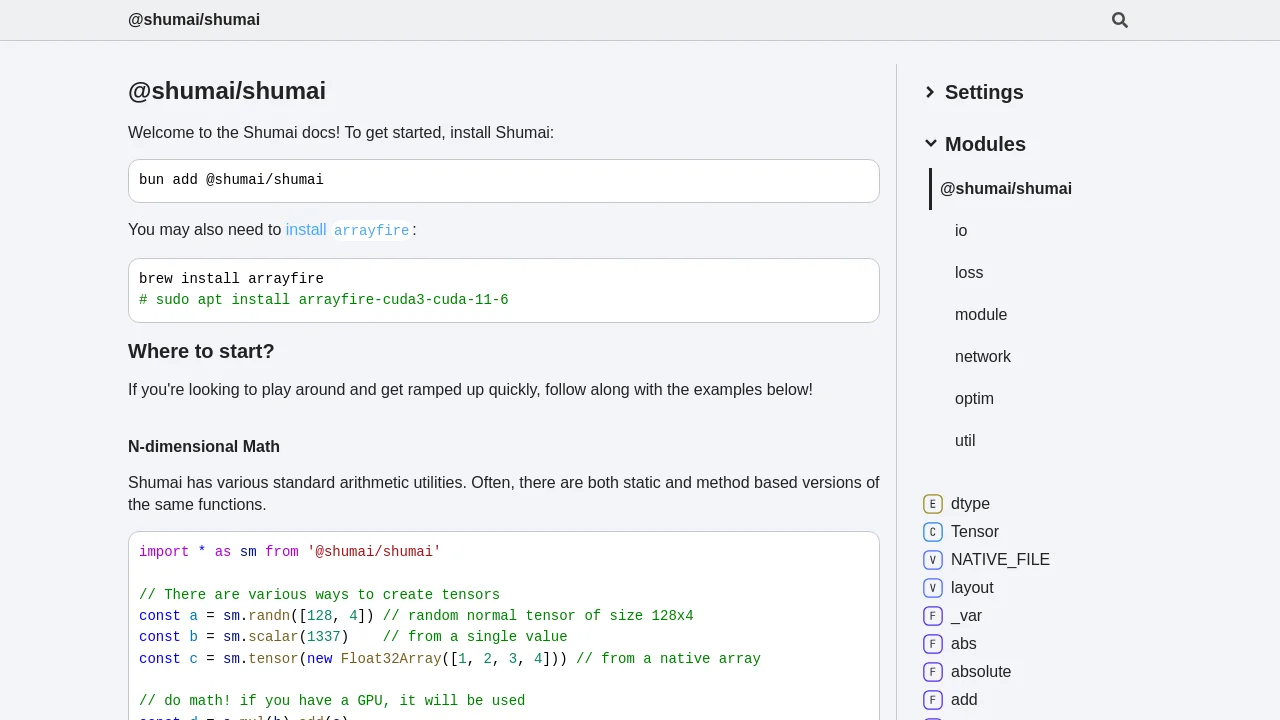1280x720 pixels.
Task: Open the _var function link
Action: click(966, 616)
